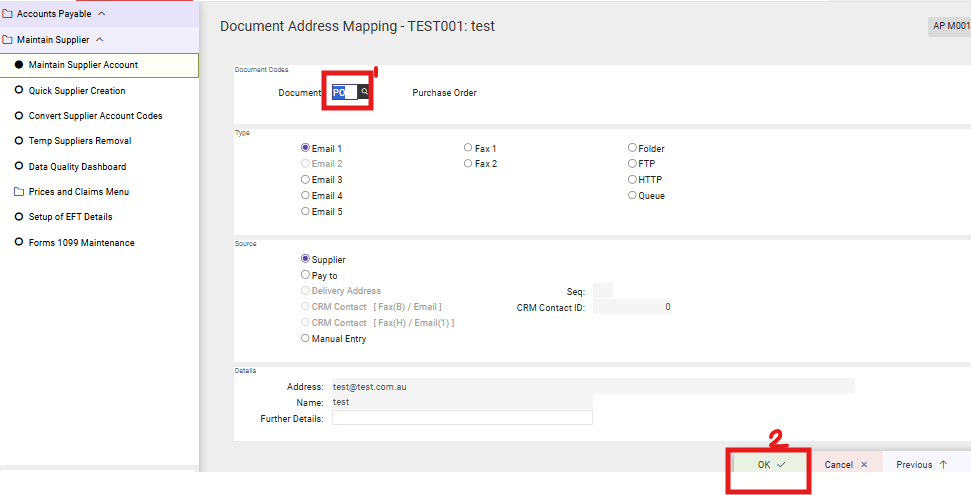Choose the Fax 1 type option
This screenshot has height=495, width=971.
click(468, 148)
